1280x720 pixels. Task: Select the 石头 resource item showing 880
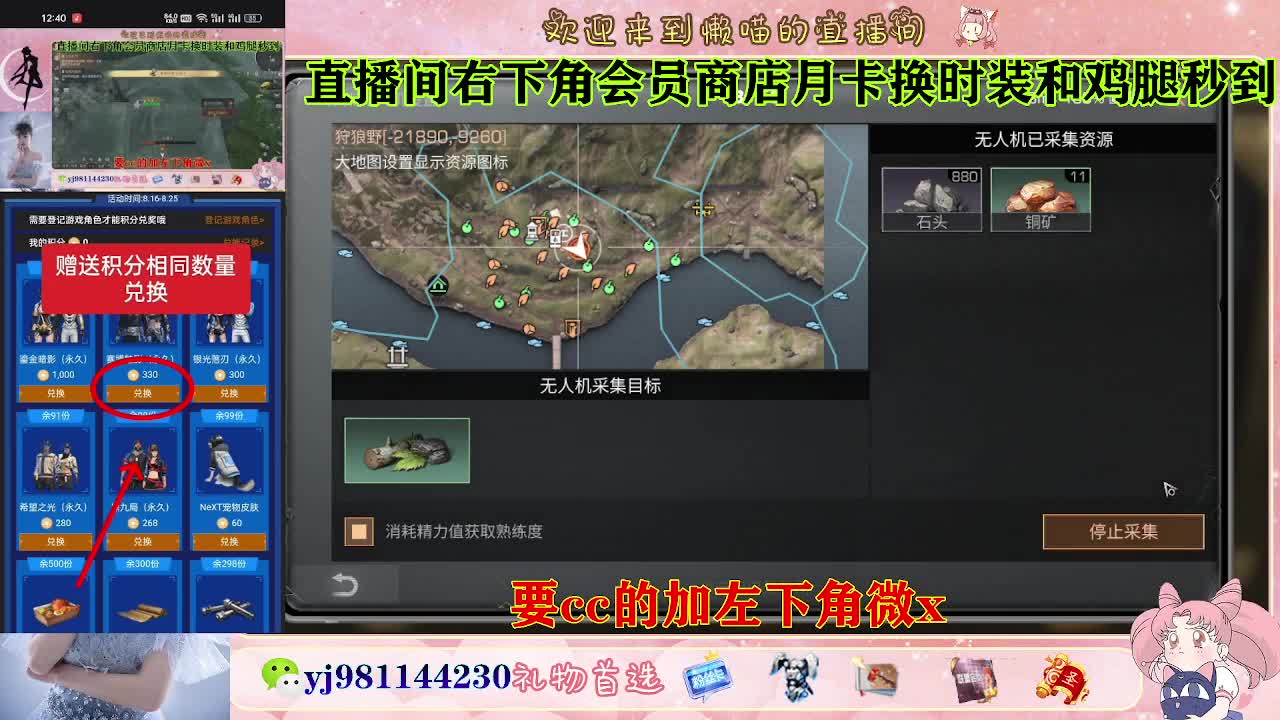click(x=931, y=200)
